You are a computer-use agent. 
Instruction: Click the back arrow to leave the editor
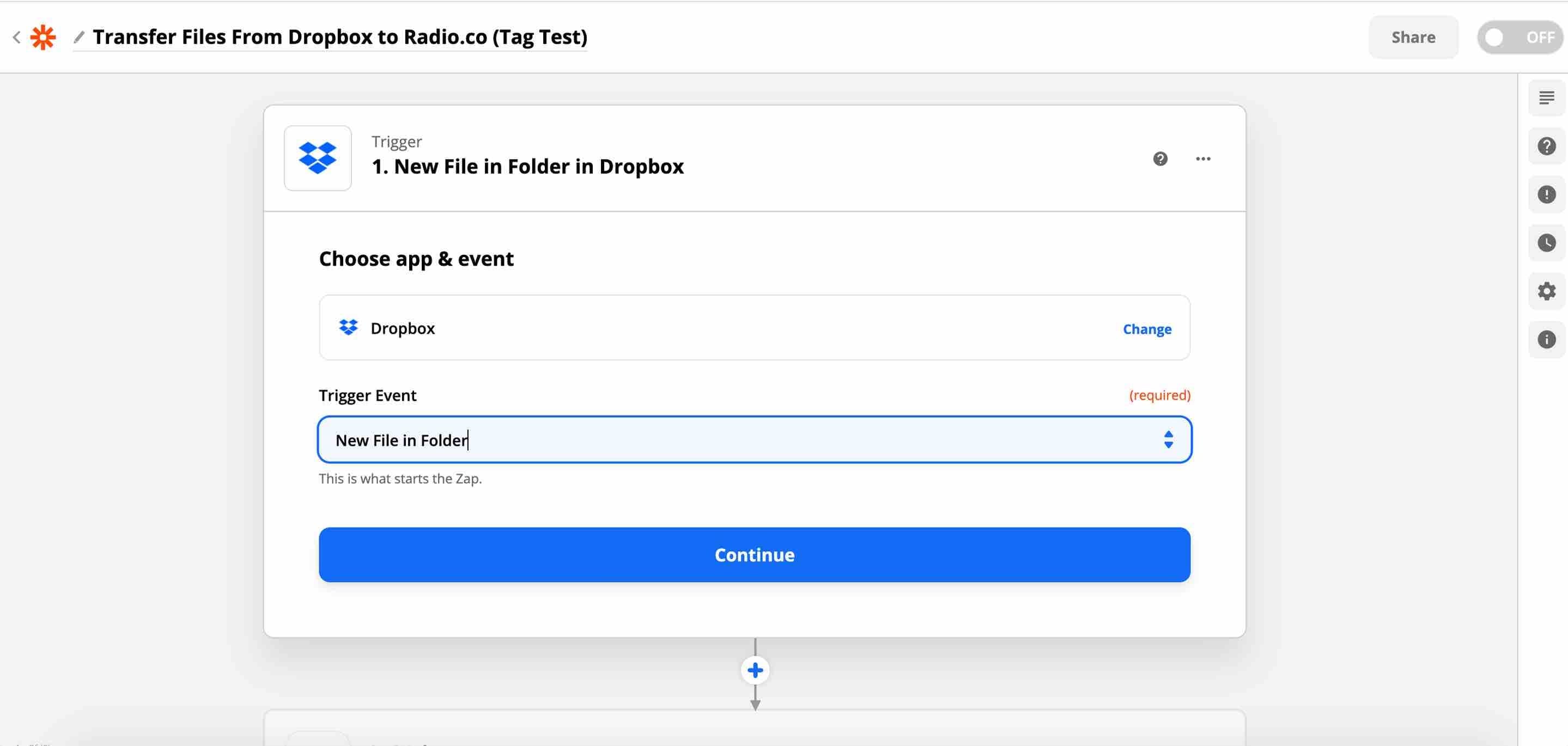[x=16, y=37]
